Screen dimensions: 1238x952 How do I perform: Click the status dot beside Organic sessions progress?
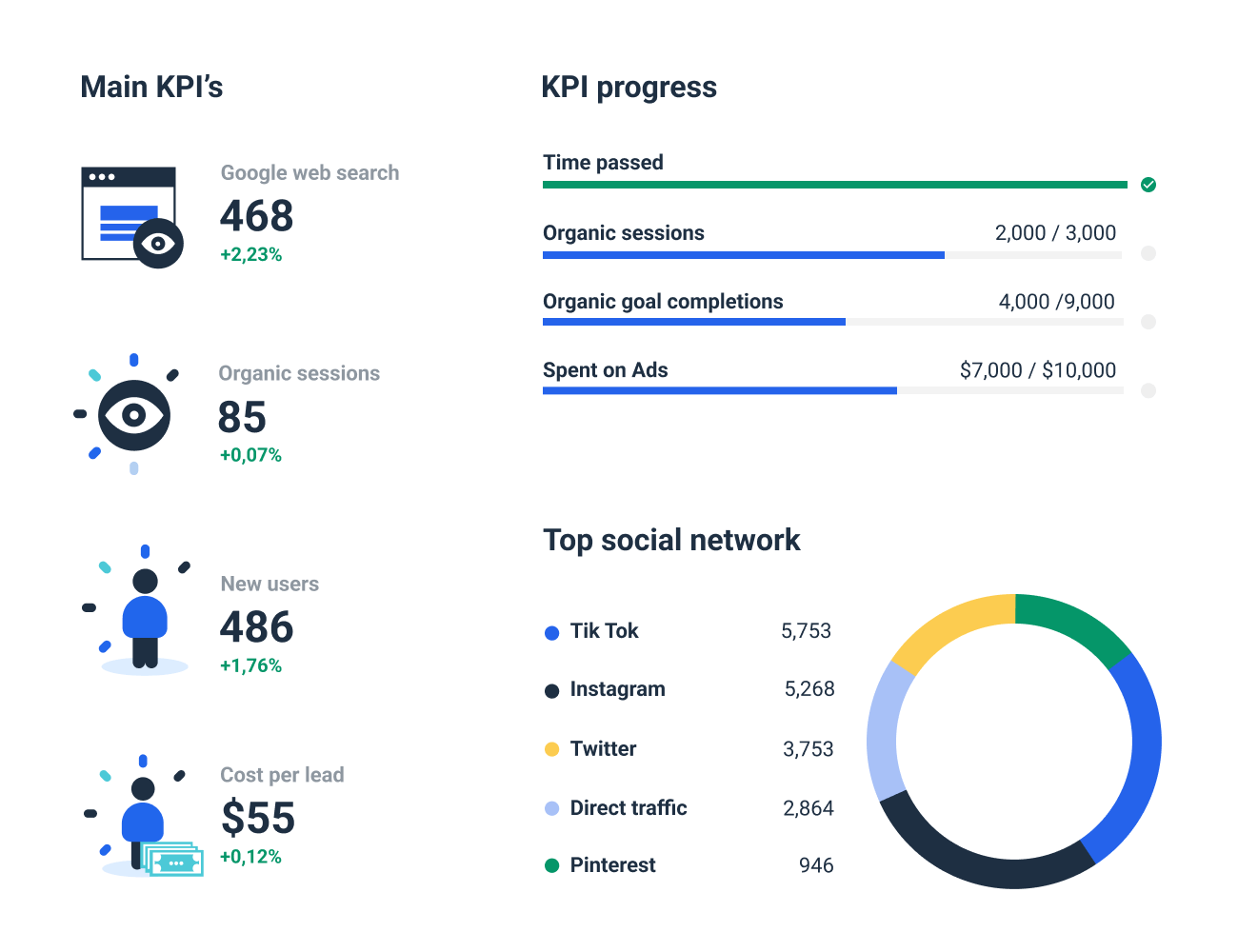(1148, 253)
